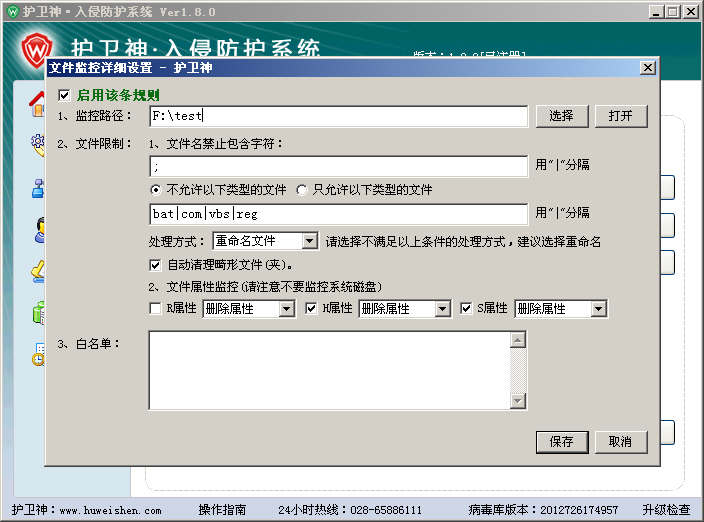This screenshot has height=522, width=704.
Task: Open the clock schedule icon in main window sidebar
Action: (39, 354)
